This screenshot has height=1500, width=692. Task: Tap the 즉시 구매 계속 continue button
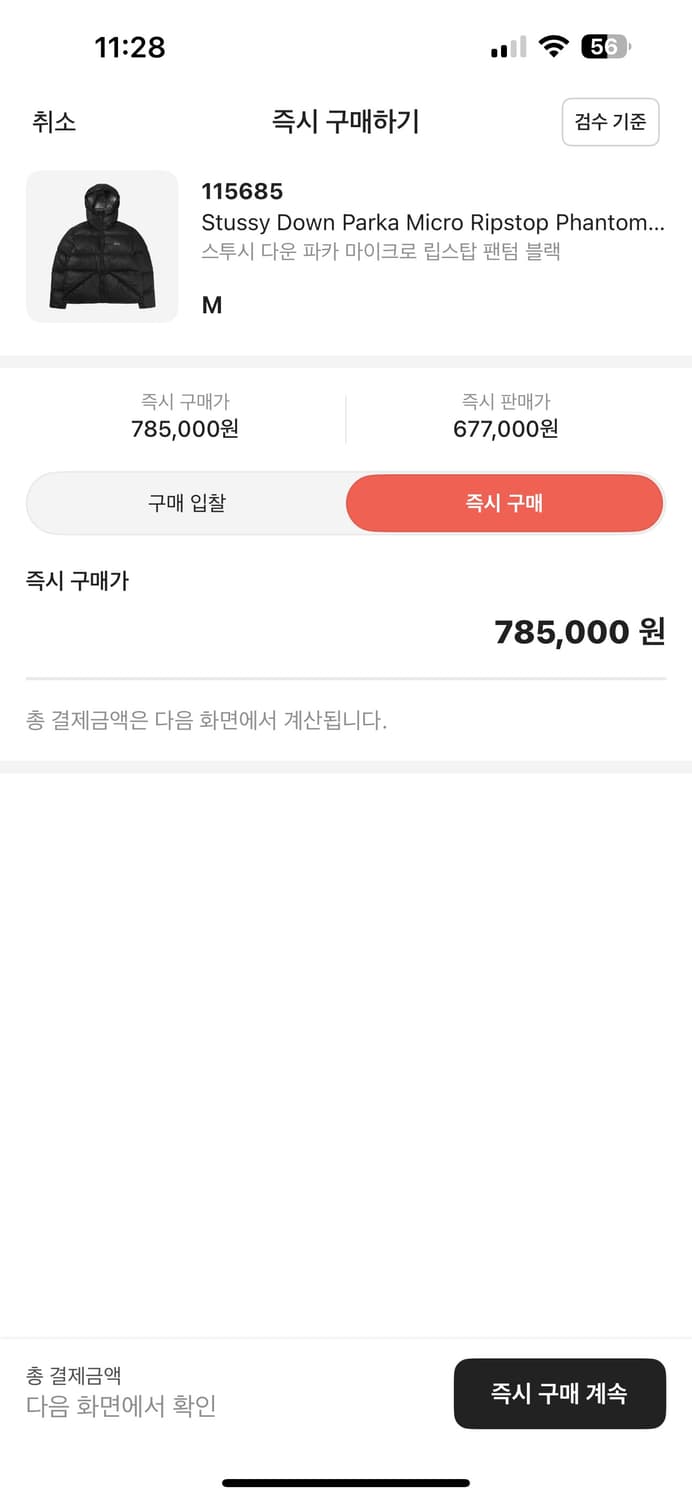point(559,1393)
